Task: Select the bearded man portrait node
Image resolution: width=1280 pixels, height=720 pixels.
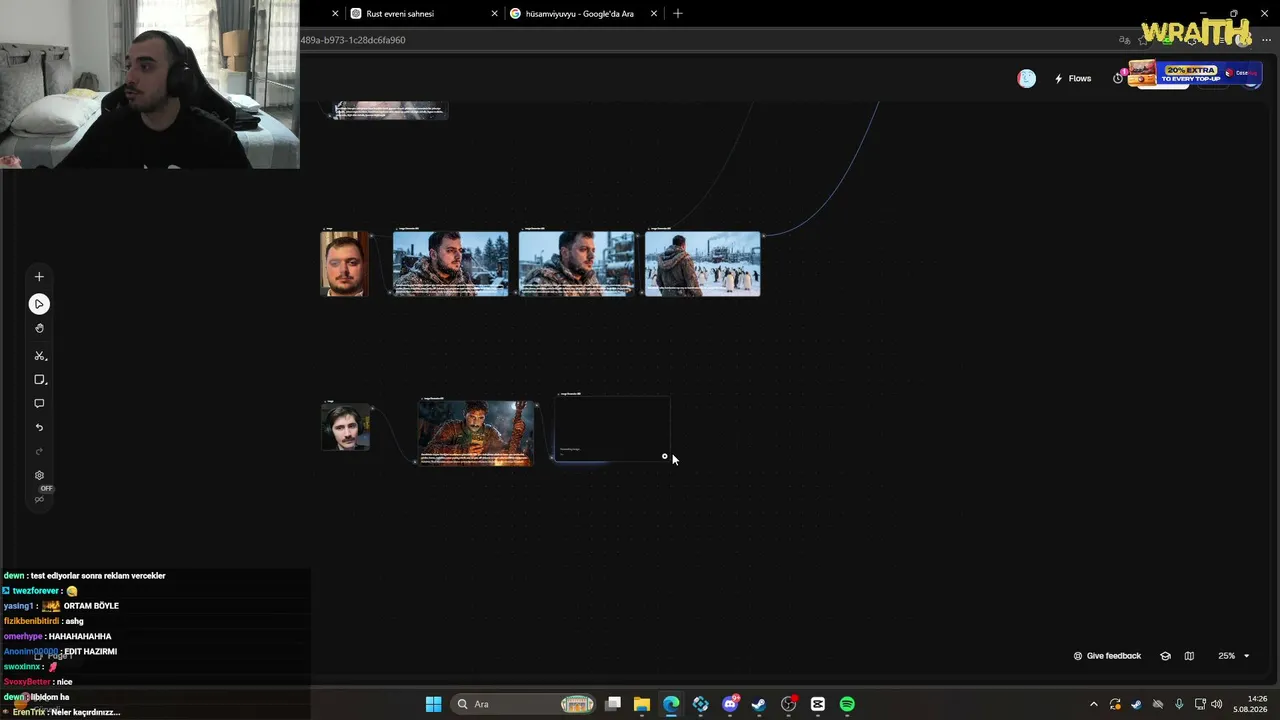Action: [344, 264]
